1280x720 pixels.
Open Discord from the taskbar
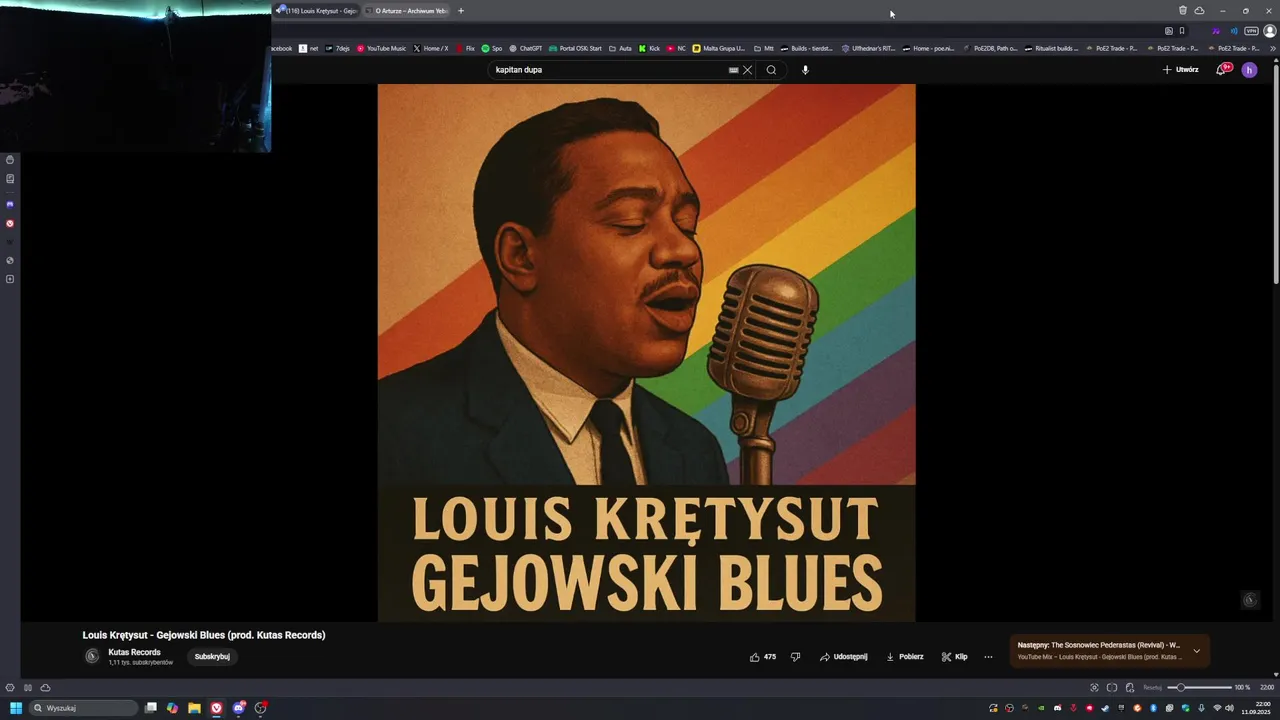tap(239, 708)
